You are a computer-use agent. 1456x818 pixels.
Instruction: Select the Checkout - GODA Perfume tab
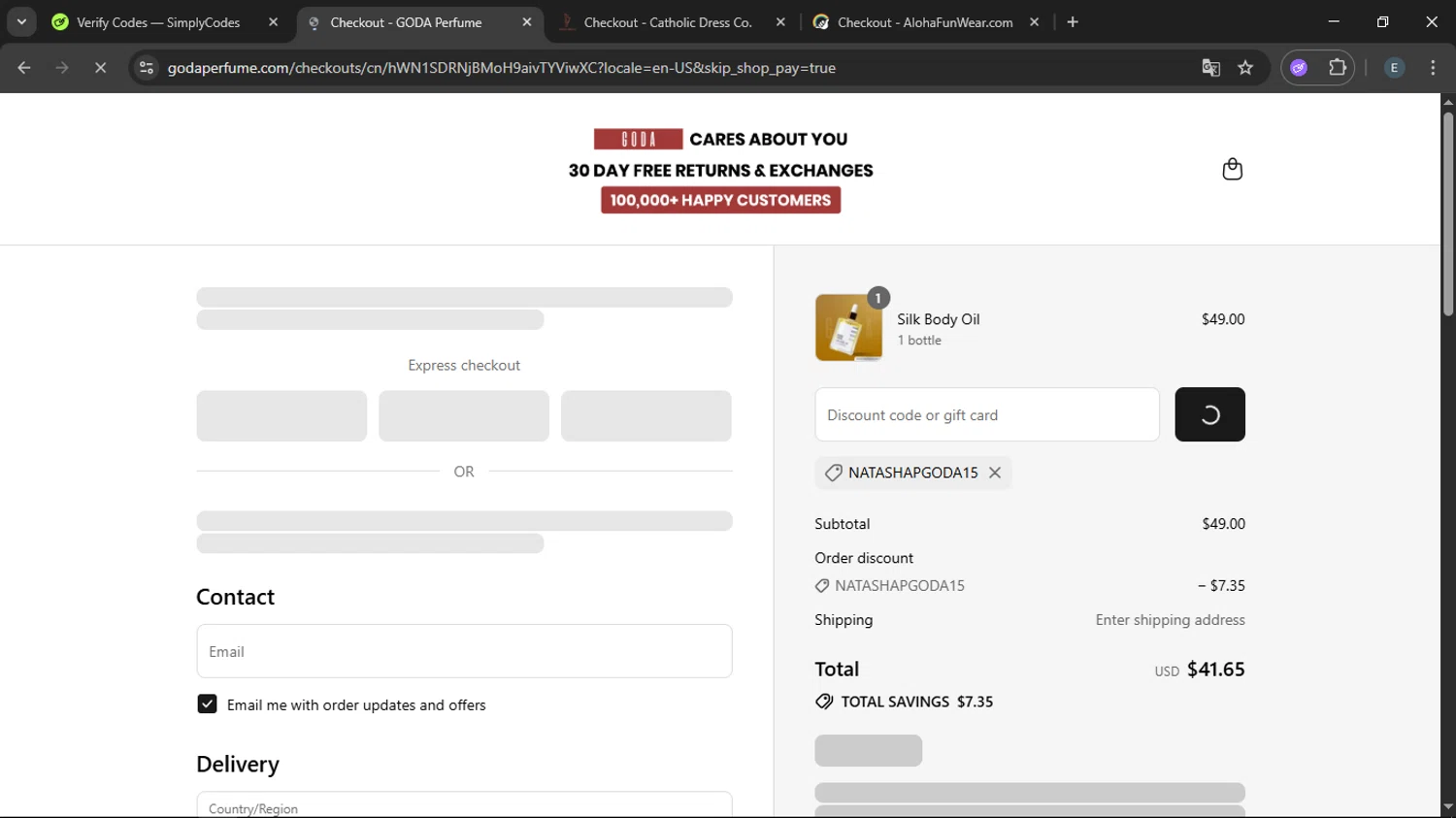click(406, 22)
